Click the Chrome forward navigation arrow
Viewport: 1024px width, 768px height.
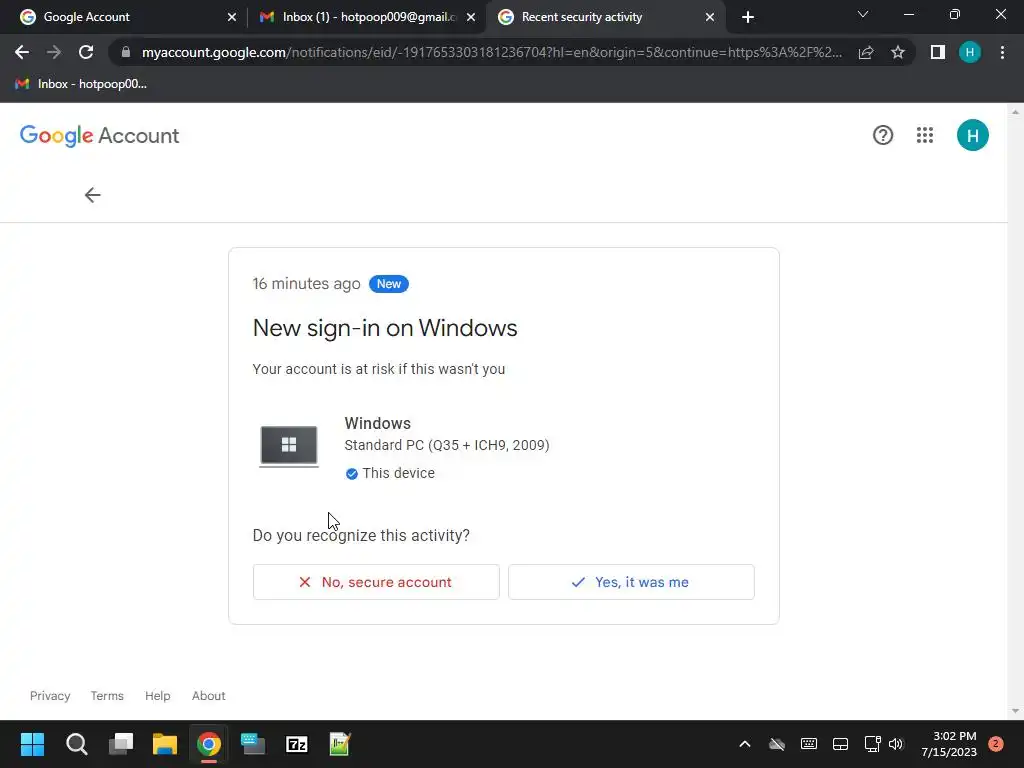(x=54, y=52)
